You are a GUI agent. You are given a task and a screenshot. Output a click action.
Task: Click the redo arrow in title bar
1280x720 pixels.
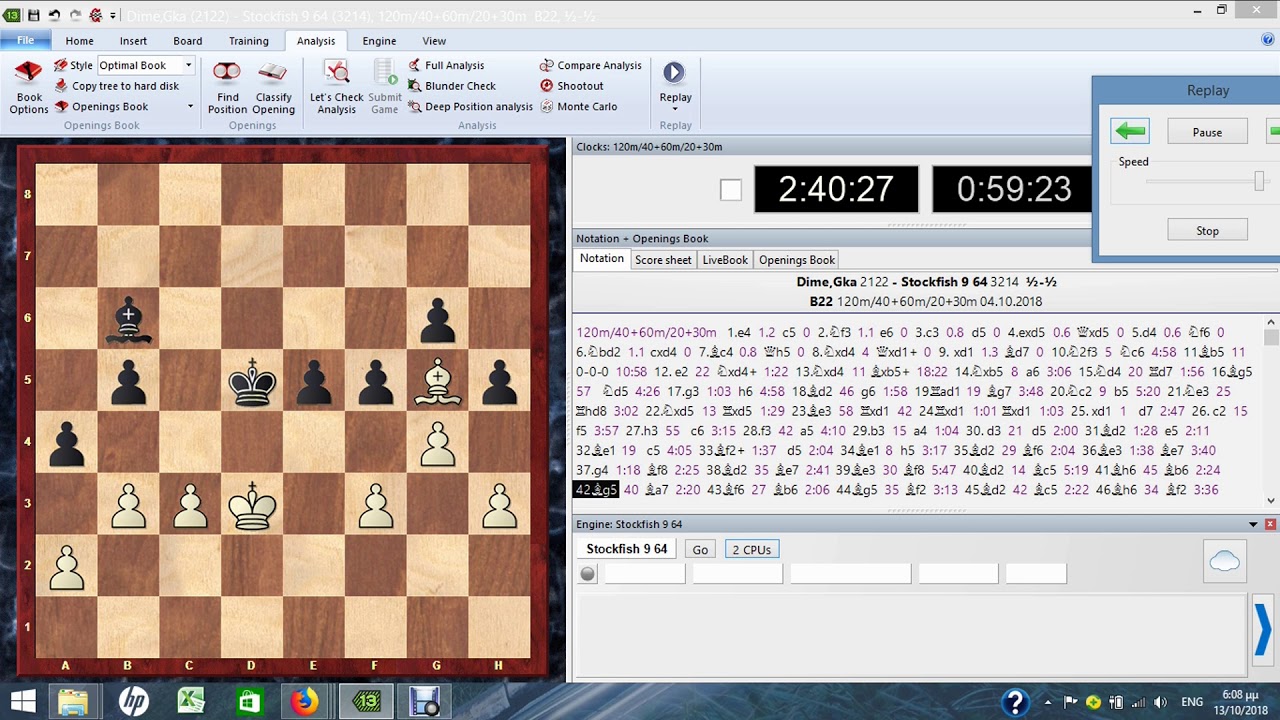pyautogui.click(x=75, y=15)
